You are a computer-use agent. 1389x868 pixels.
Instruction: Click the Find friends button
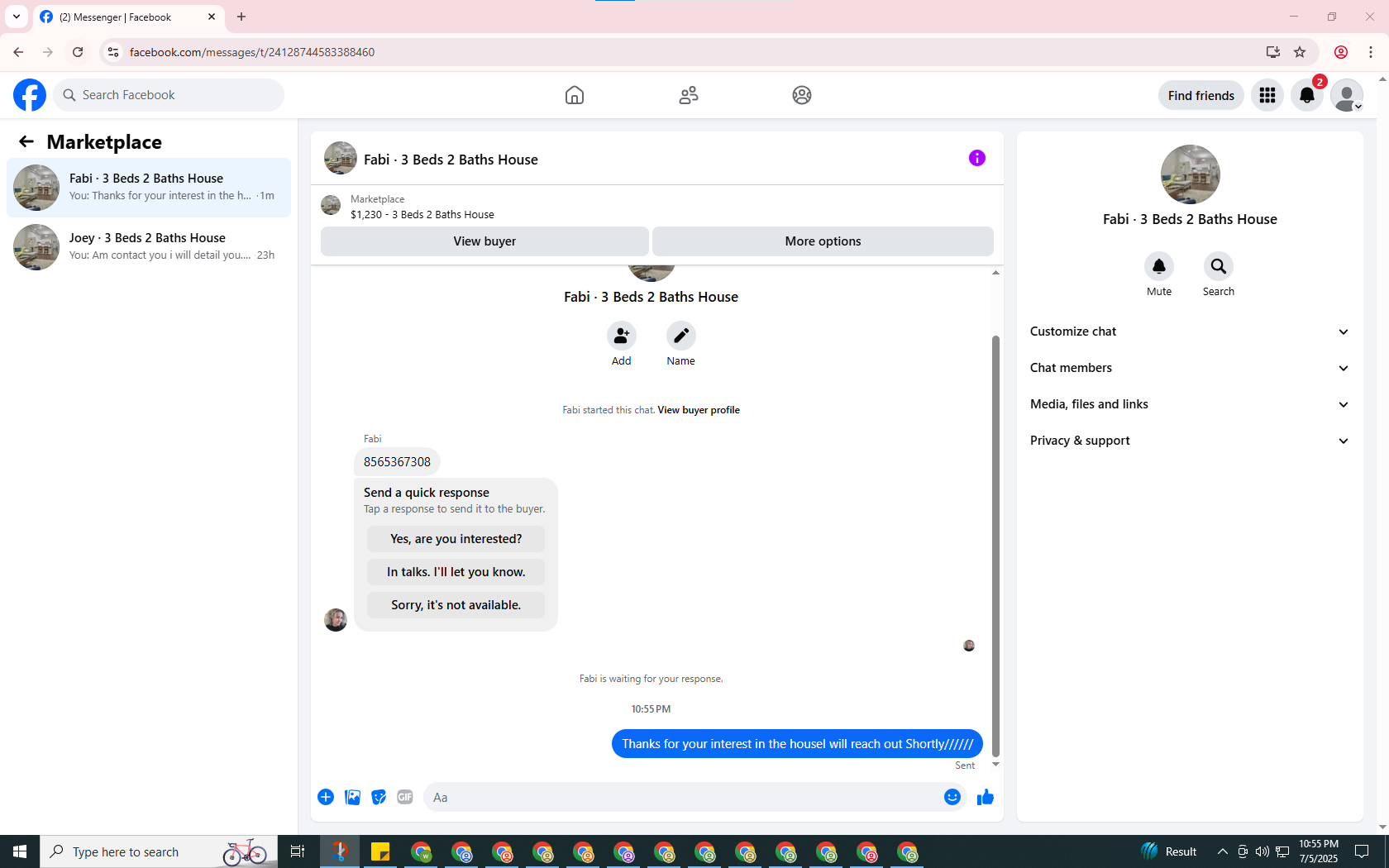click(x=1200, y=95)
